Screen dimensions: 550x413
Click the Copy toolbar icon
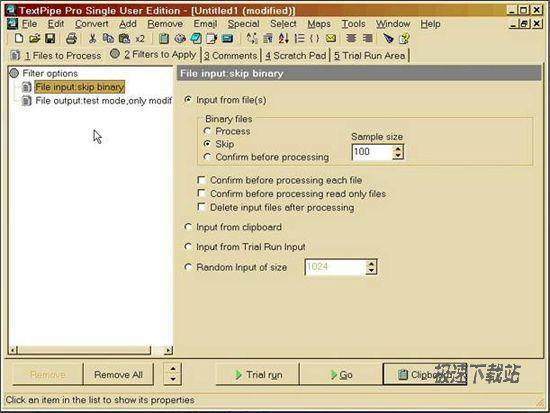coord(108,38)
